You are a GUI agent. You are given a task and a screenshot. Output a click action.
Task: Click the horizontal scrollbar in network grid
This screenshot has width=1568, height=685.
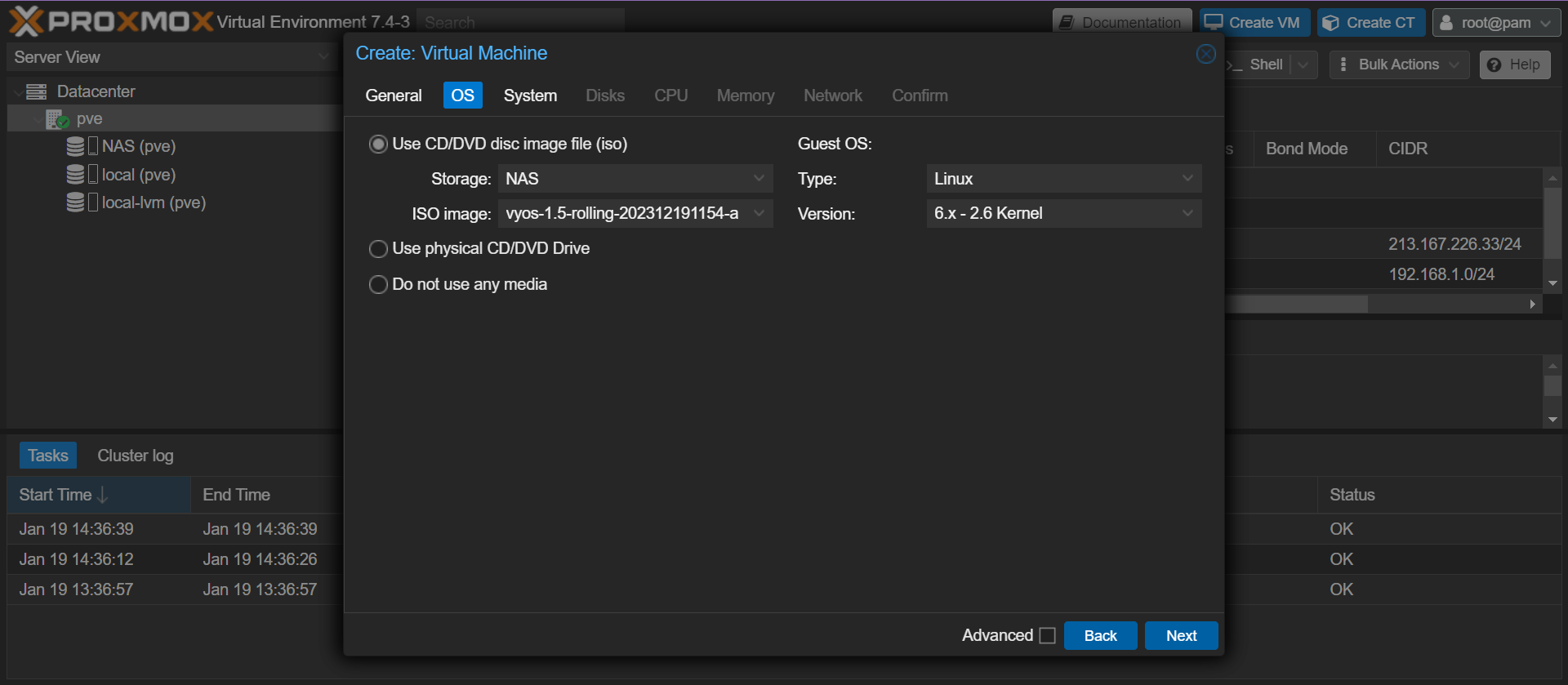pos(1298,304)
